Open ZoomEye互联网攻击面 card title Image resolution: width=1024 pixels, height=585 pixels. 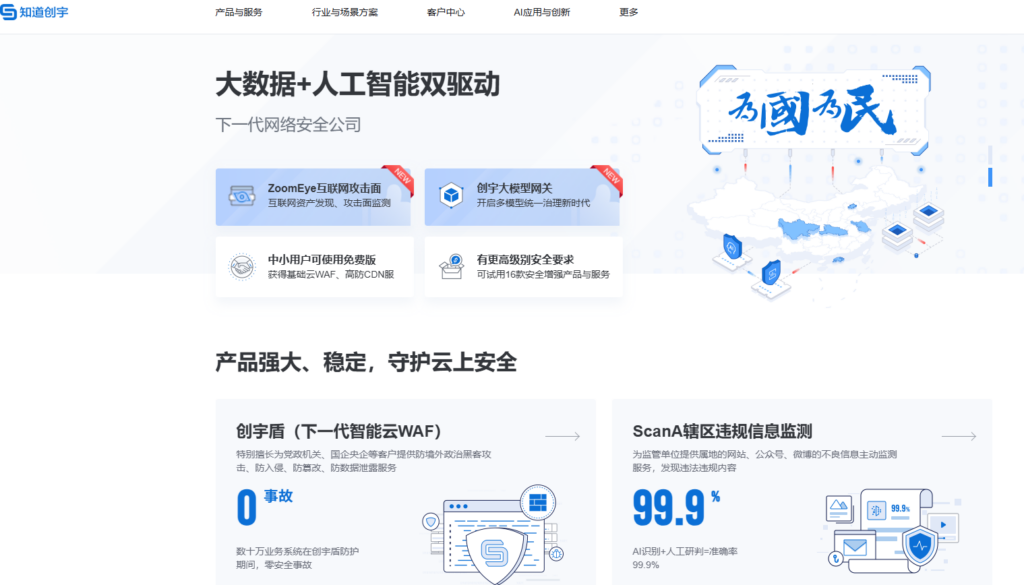click(x=324, y=188)
